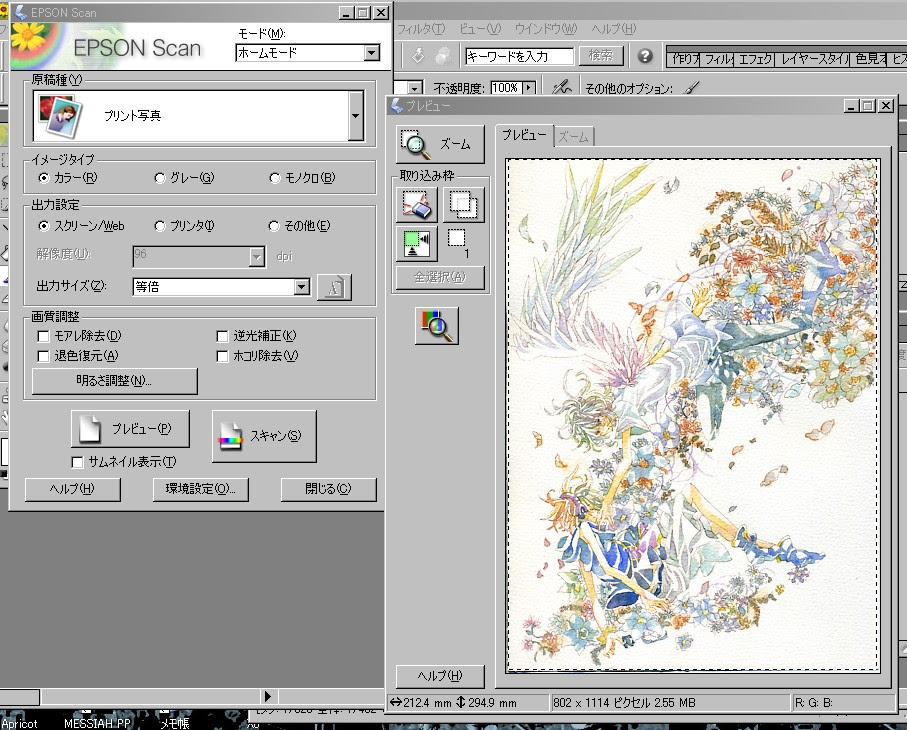The height and width of the screenshot is (730, 907).
Task: Click 作り方 palette tab in background app
Action: (684, 58)
